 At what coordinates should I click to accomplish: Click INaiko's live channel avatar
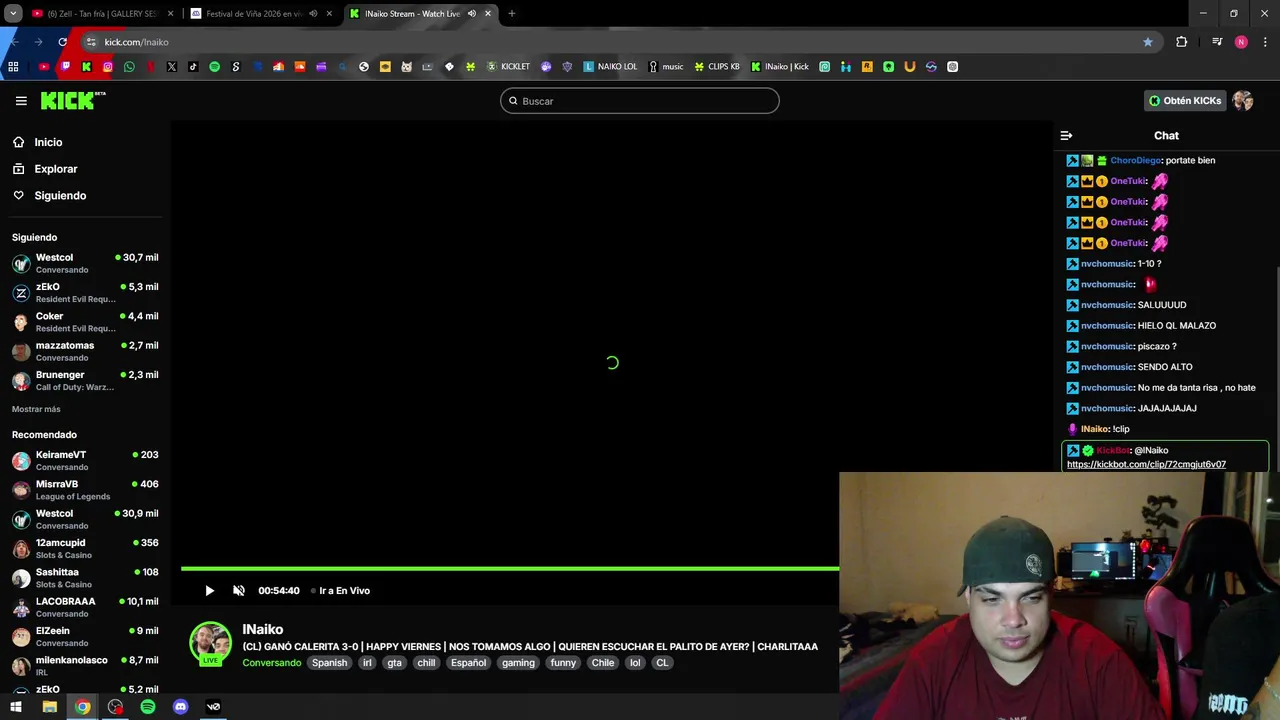(211, 643)
